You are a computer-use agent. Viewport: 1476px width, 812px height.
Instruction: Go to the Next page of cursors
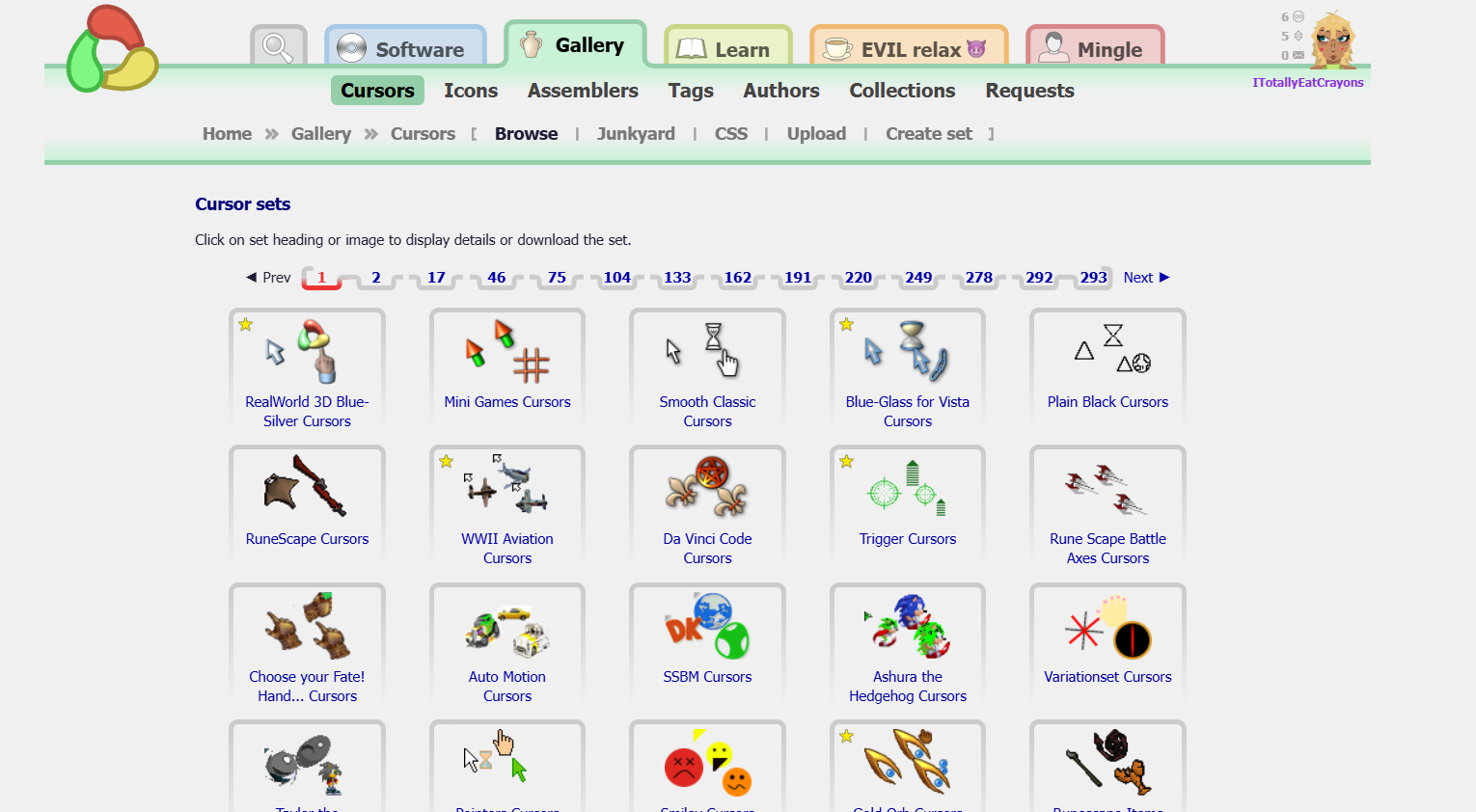1146,278
